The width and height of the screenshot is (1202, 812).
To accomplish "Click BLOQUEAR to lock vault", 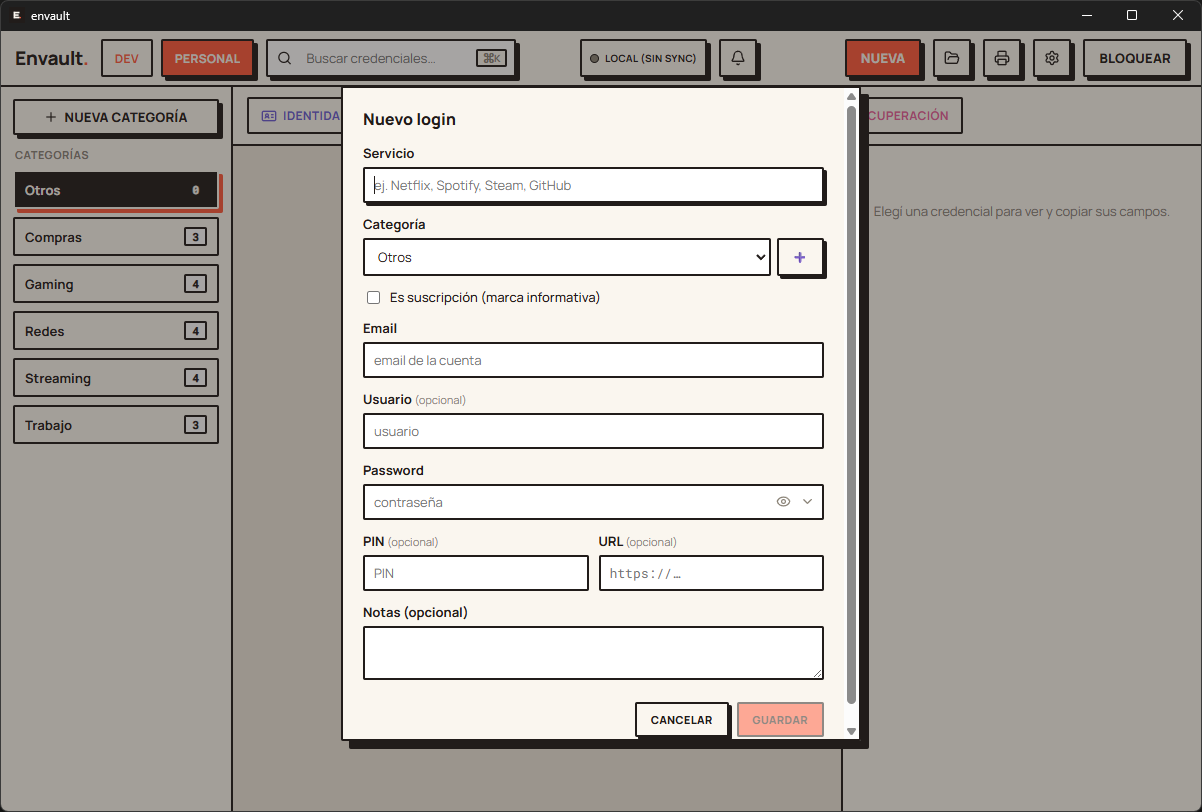I will (x=1134, y=58).
